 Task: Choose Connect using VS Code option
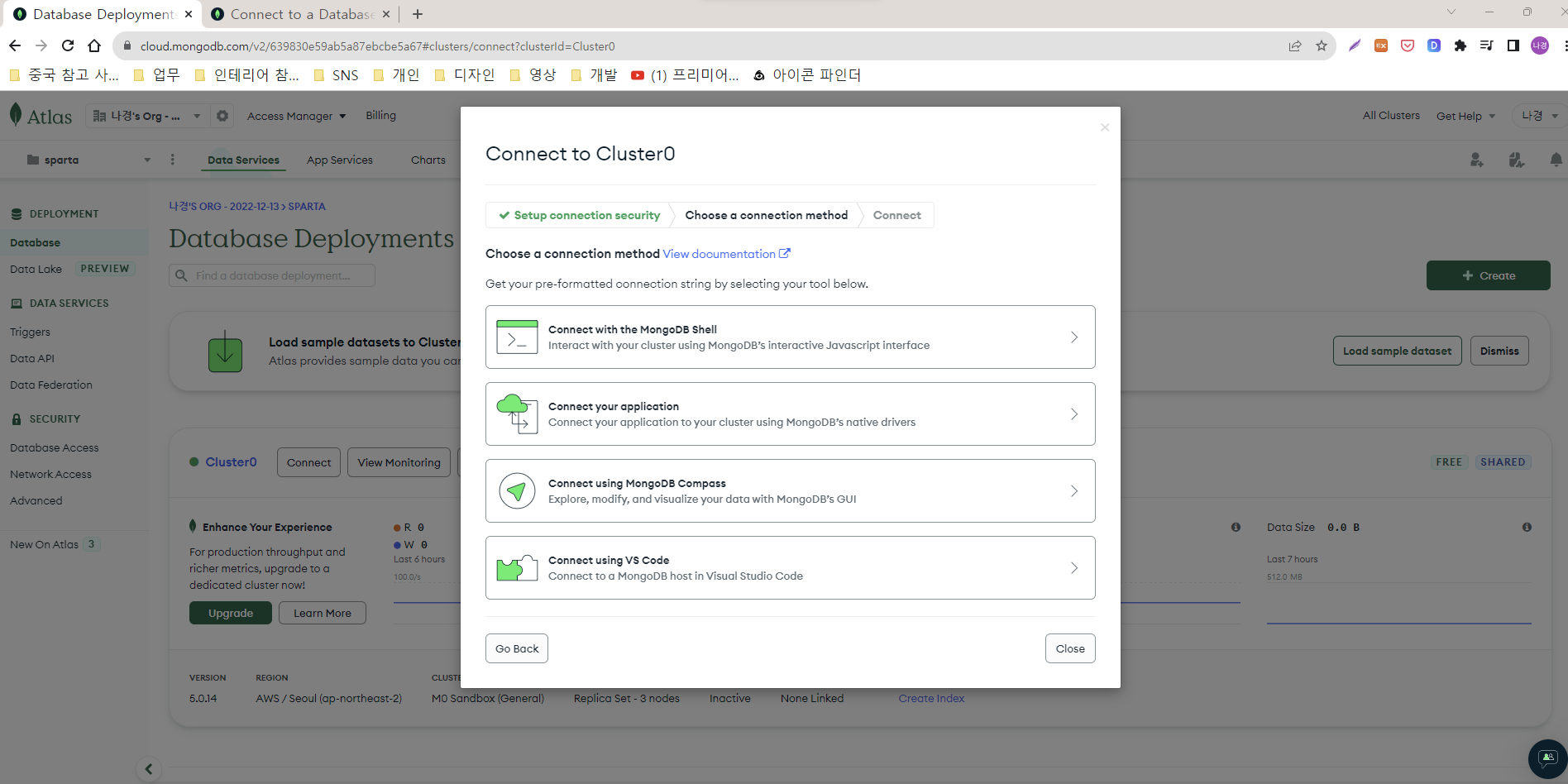tap(790, 568)
